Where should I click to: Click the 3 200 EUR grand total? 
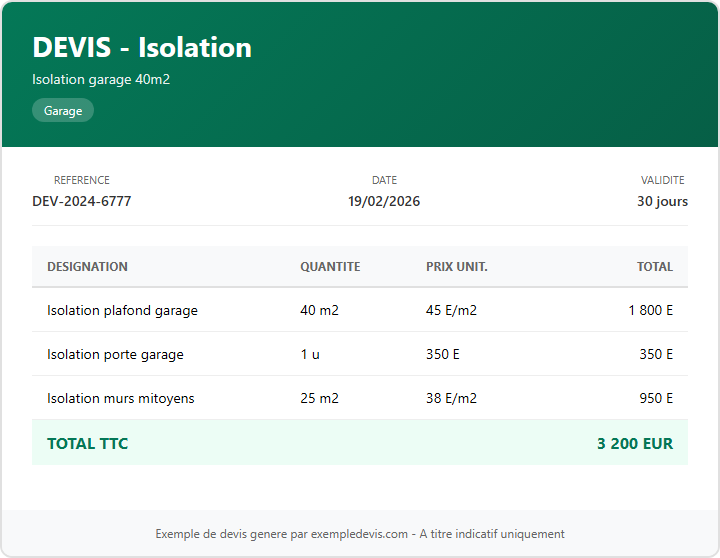(635, 443)
